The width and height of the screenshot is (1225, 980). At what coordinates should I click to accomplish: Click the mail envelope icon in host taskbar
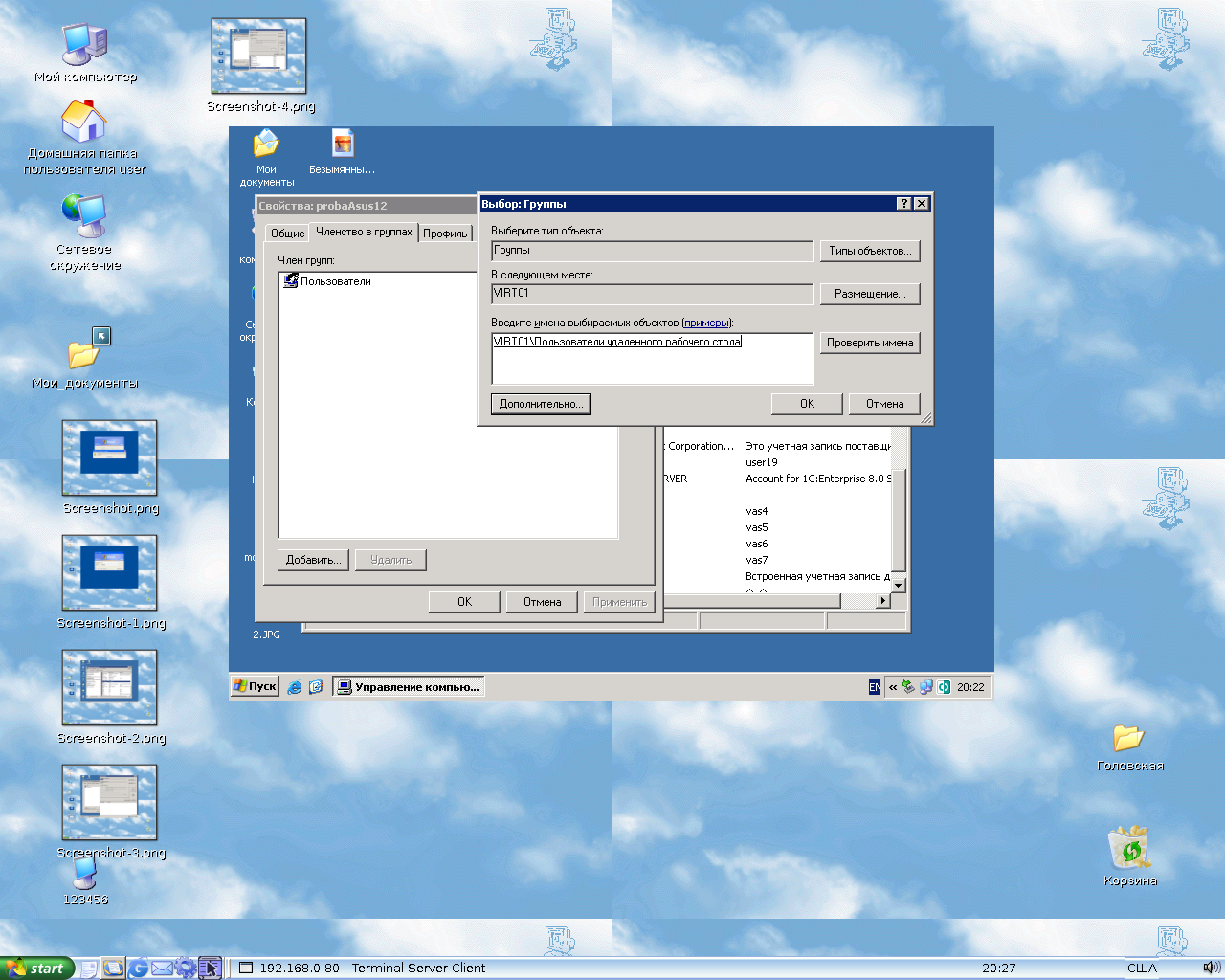162,969
